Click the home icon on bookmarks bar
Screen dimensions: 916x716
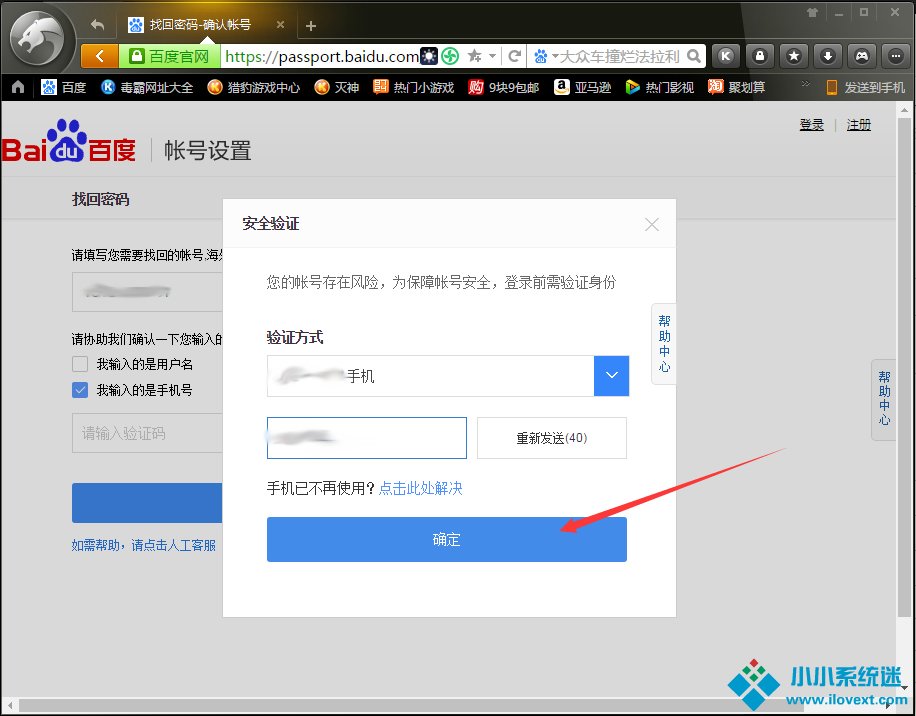(x=17, y=87)
